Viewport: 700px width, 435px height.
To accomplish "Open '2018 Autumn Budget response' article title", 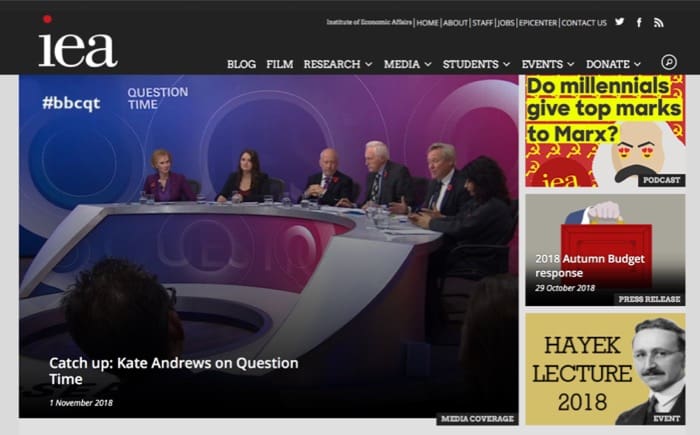I will pos(590,266).
